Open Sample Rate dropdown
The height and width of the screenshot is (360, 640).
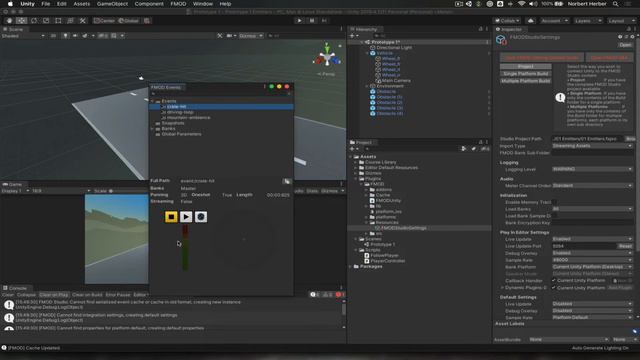click(592, 260)
